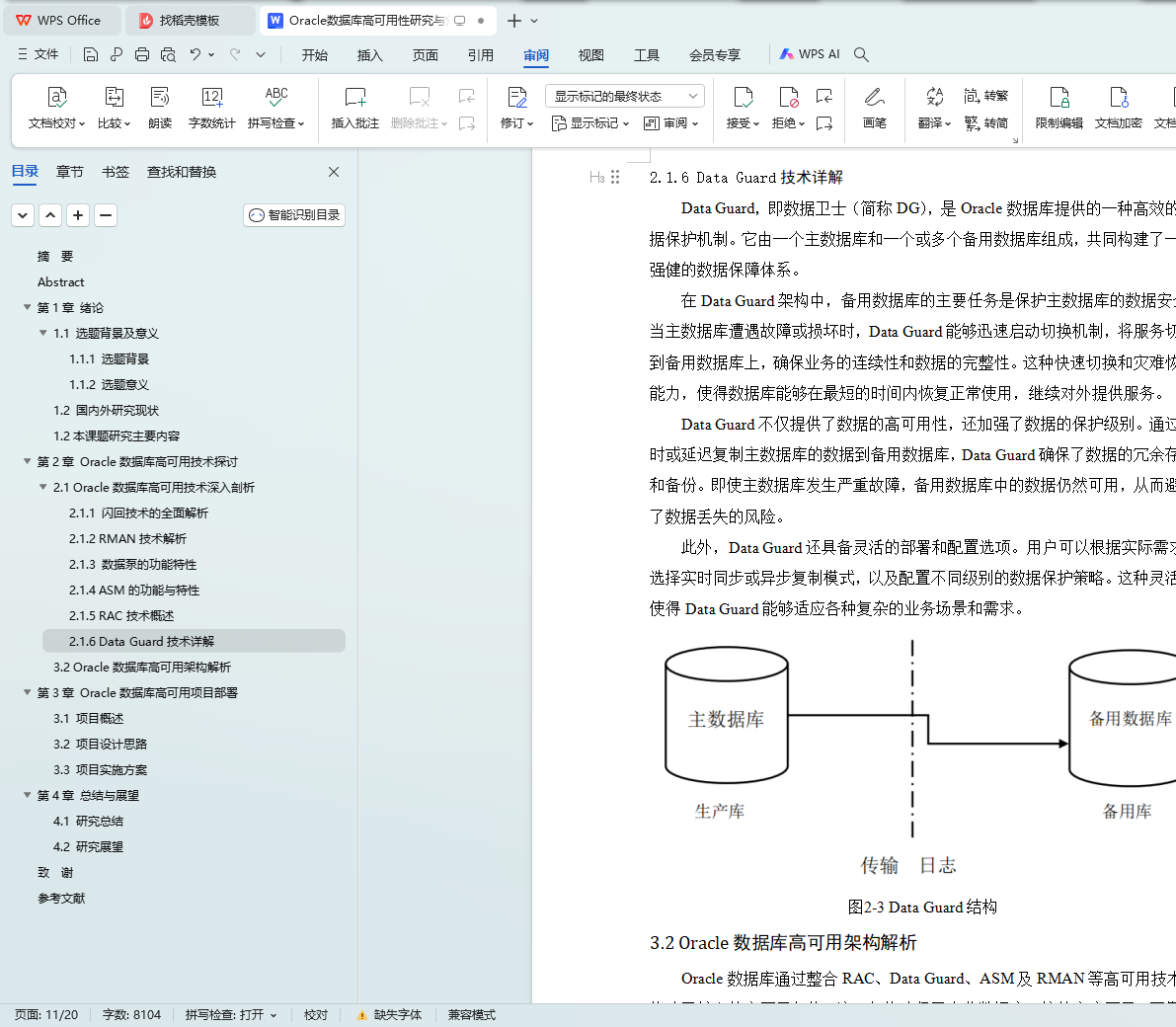
Task: Click 校对 in the status bar
Action: point(316,1015)
